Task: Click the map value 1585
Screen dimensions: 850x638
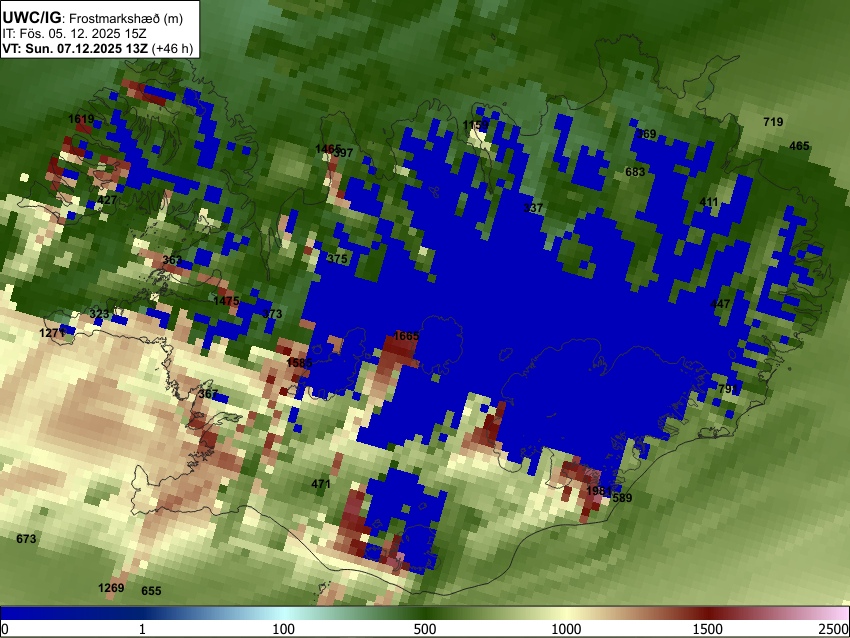Action: coord(299,363)
